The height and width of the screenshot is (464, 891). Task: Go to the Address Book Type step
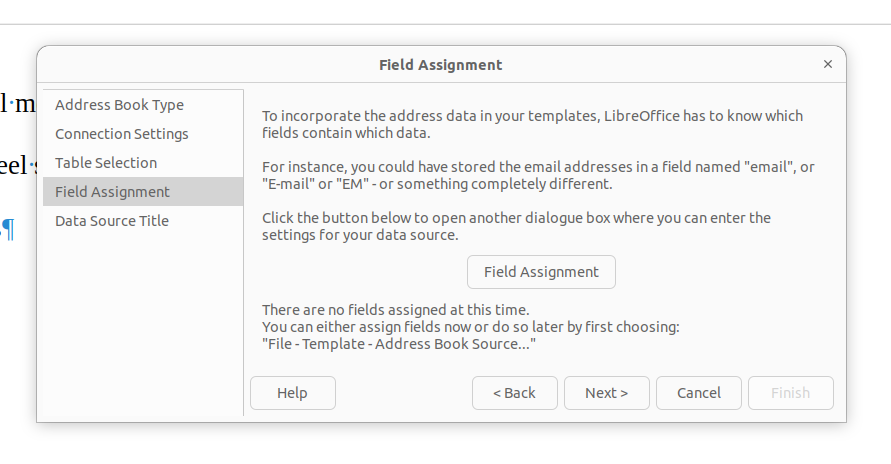(119, 105)
